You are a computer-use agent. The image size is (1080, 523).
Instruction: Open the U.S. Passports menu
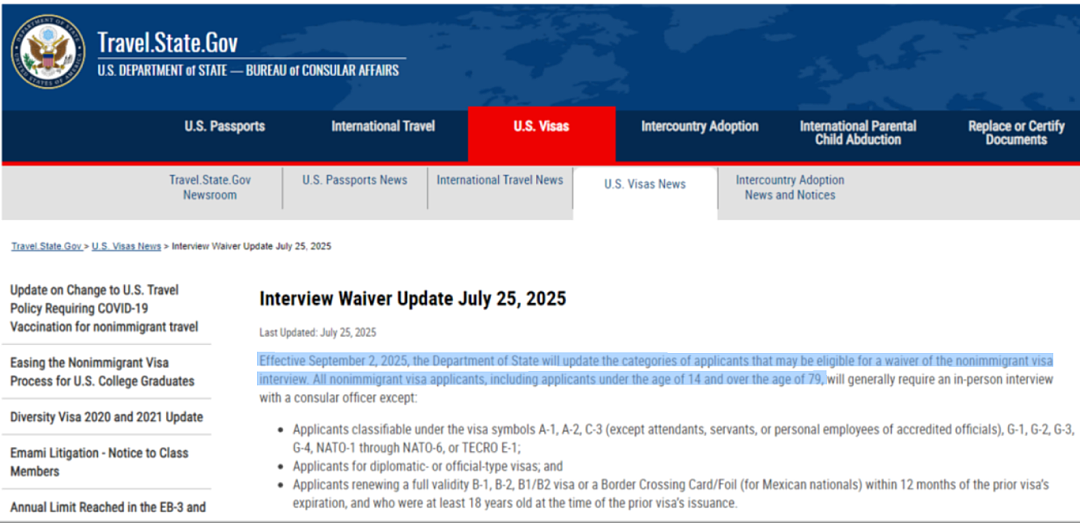225,126
